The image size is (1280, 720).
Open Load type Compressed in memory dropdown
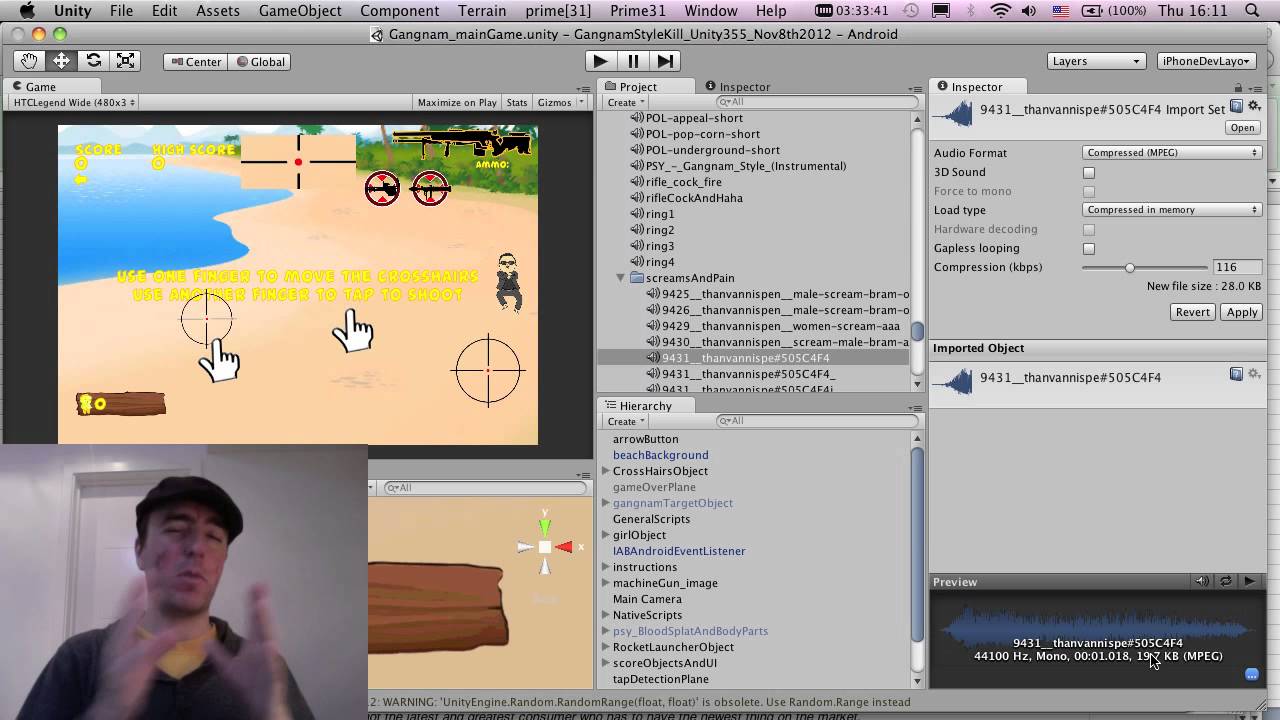coord(1172,210)
